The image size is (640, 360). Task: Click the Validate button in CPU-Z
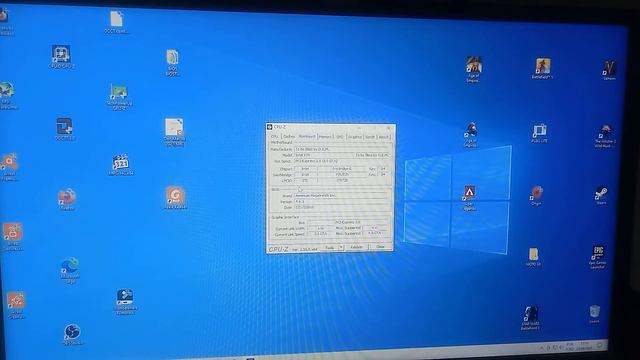pyautogui.click(x=357, y=247)
